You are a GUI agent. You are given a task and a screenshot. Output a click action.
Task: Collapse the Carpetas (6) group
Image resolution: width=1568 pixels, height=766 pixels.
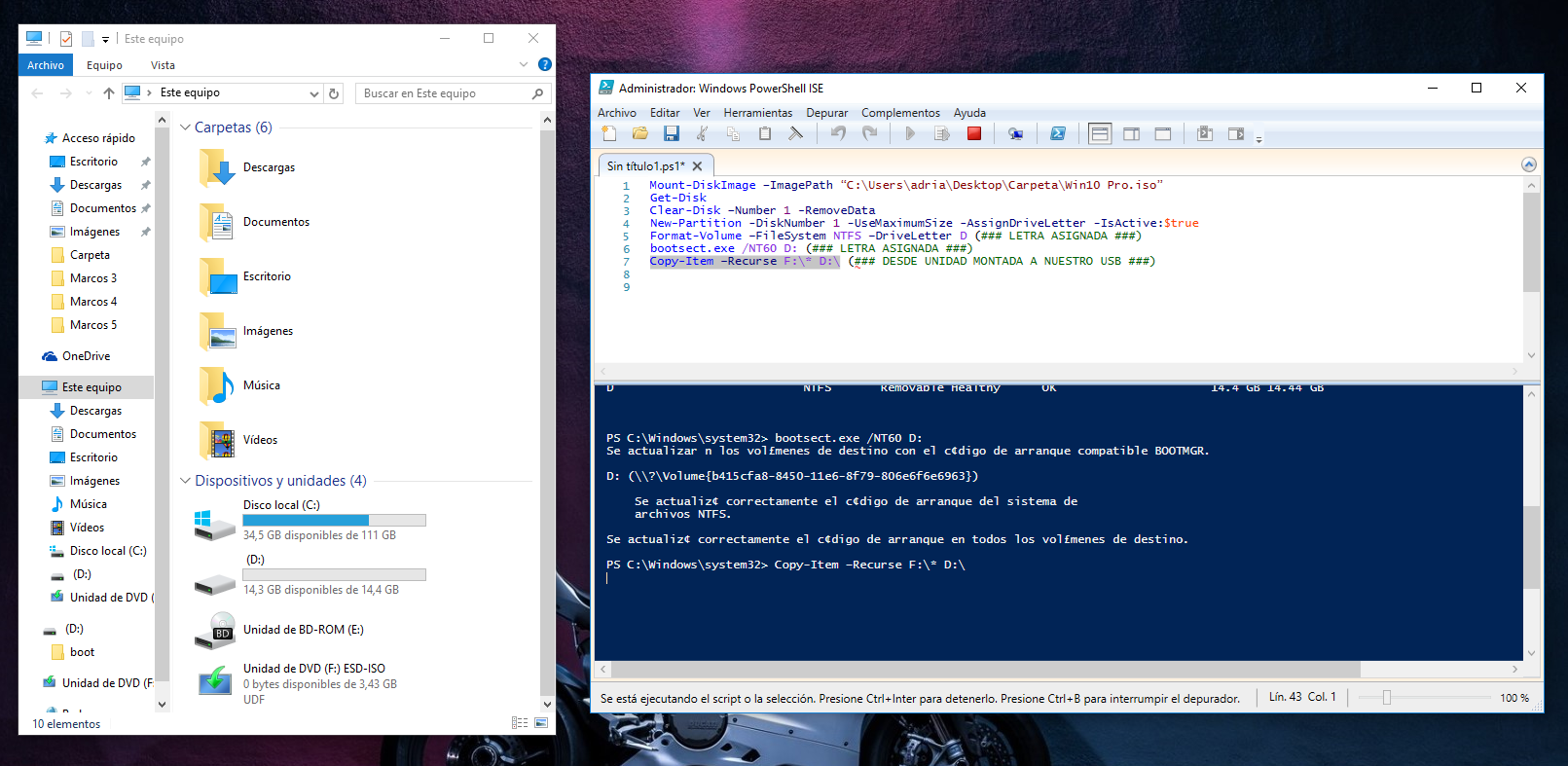pyautogui.click(x=186, y=128)
